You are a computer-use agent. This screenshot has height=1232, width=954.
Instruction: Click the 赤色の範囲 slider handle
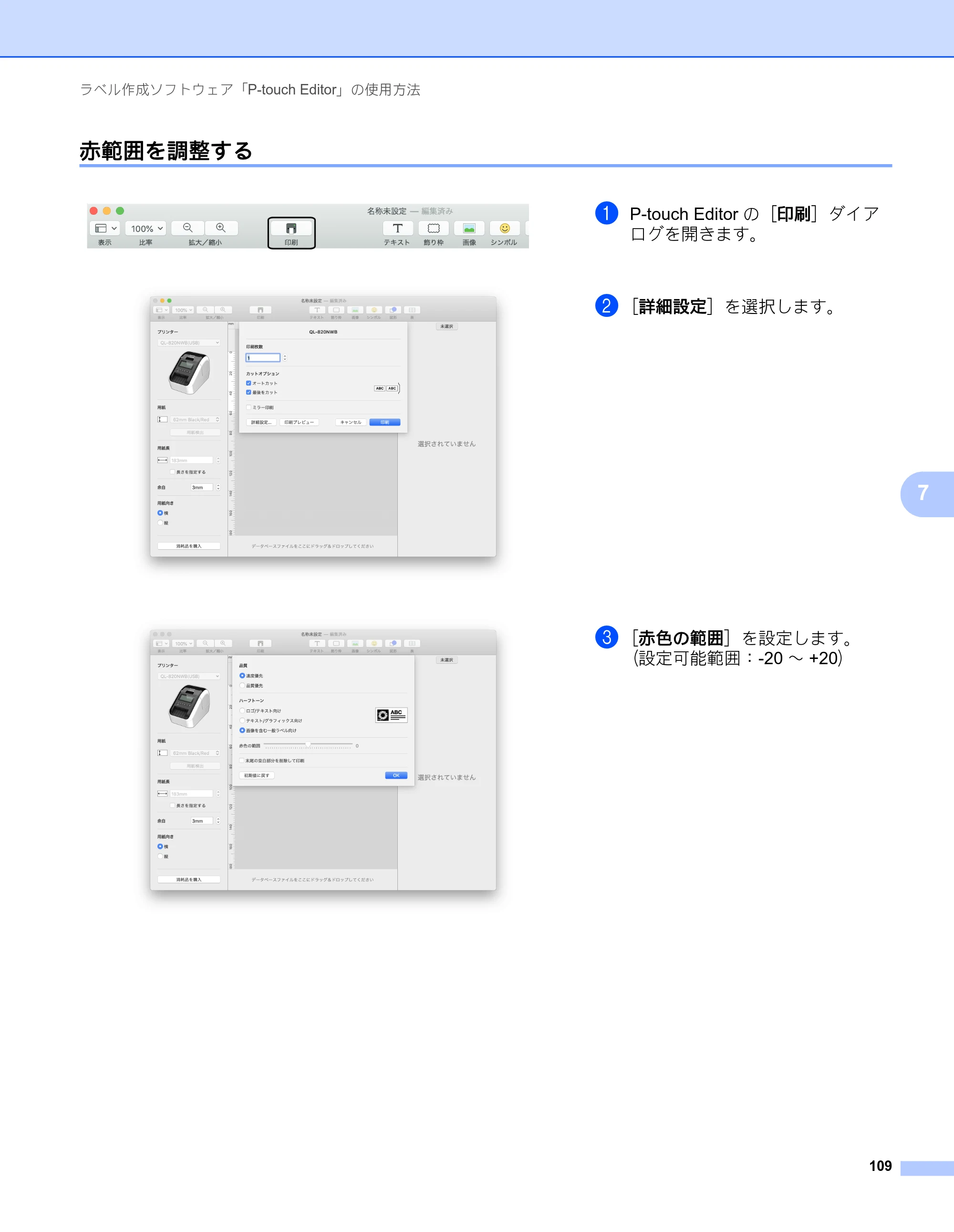pyautogui.click(x=308, y=745)
